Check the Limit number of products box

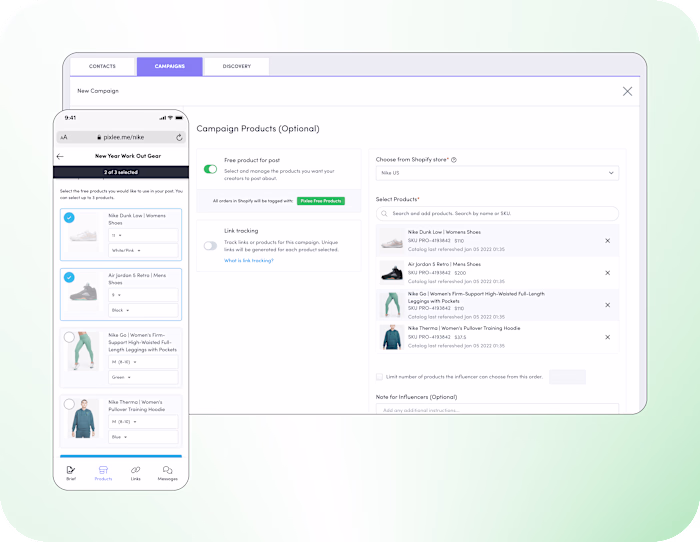[x=379, y=377]
